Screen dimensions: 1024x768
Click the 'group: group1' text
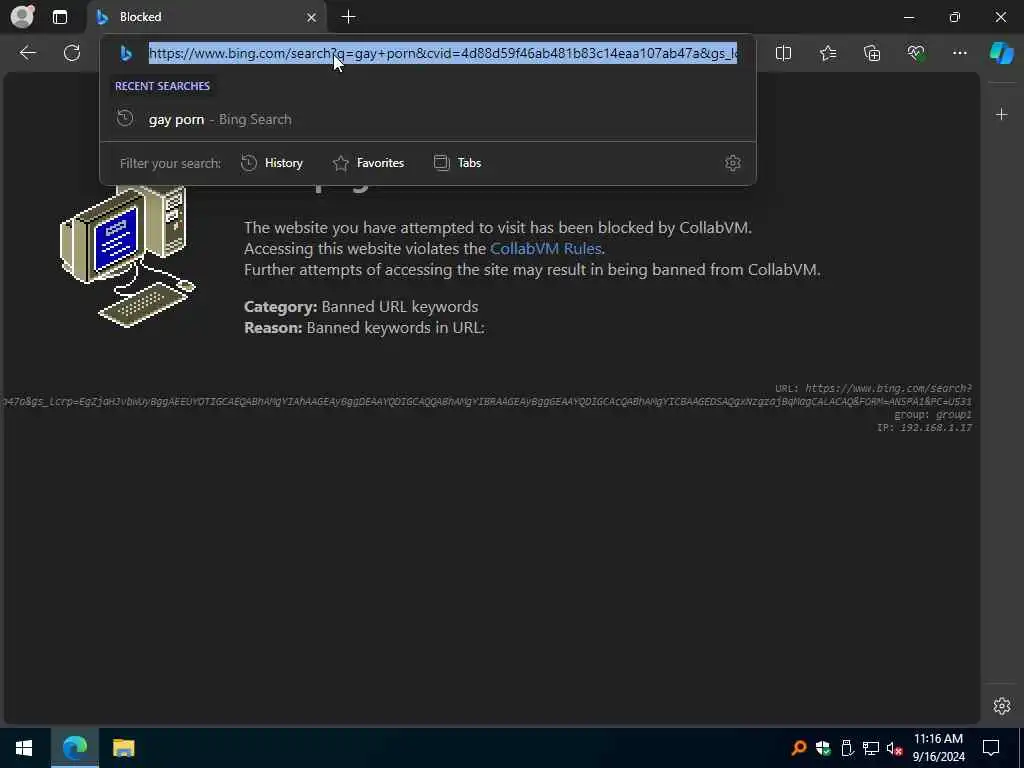[x=933, y=415]
